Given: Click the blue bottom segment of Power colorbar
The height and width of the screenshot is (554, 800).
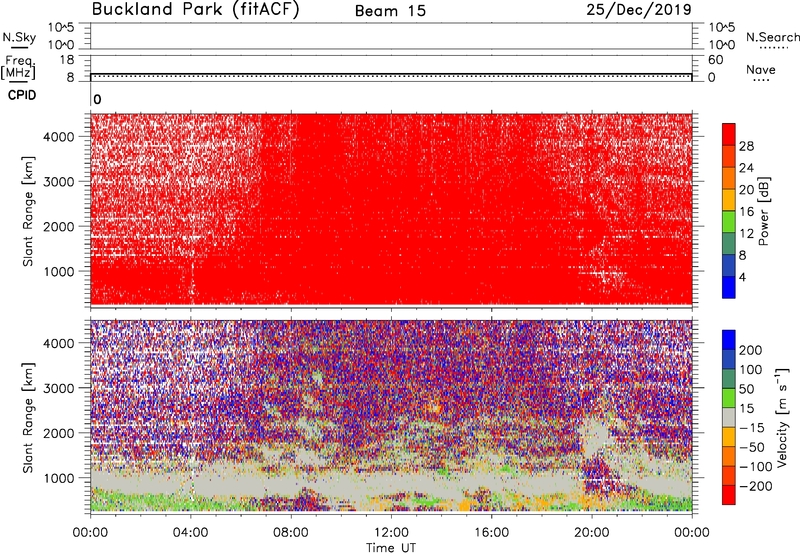Looking at the screenshot, I should click(x=729, y=288).
